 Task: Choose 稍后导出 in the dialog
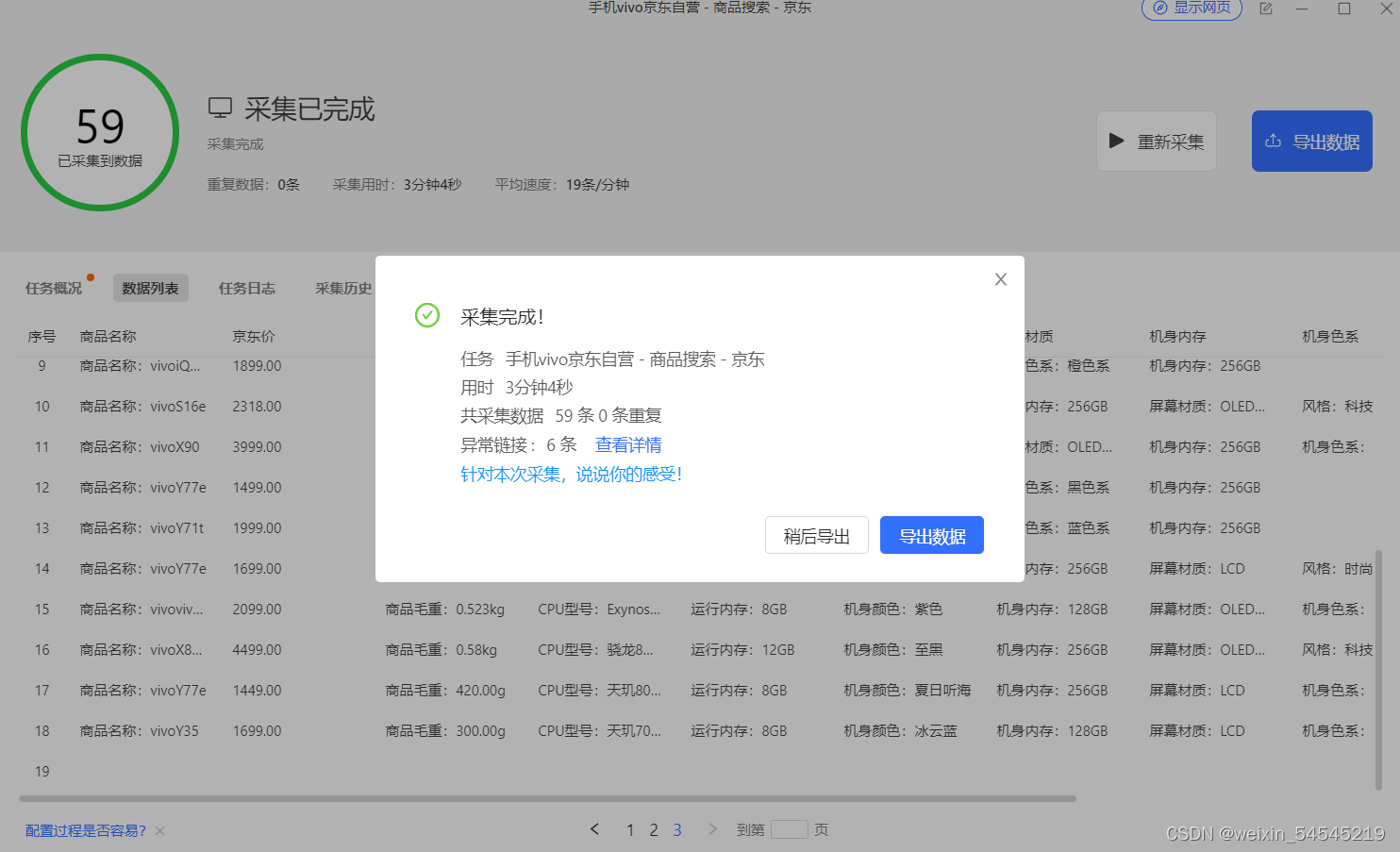[x=817, y=535]
